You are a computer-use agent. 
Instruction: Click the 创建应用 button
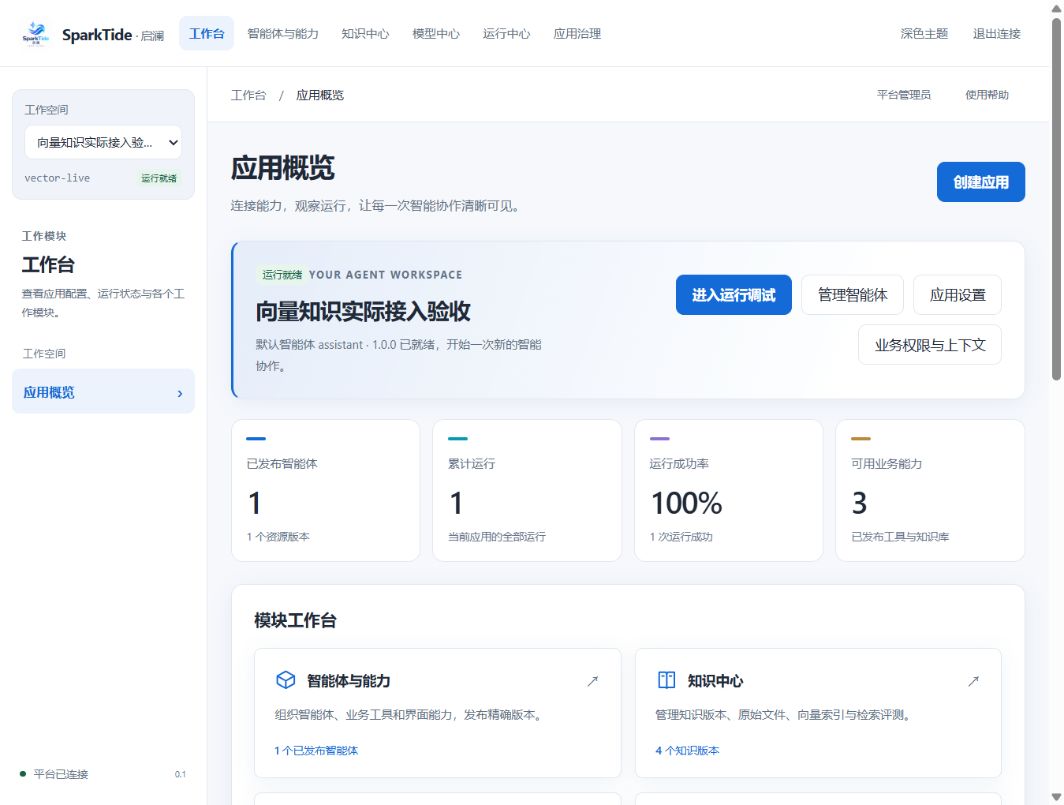[981, 182]
